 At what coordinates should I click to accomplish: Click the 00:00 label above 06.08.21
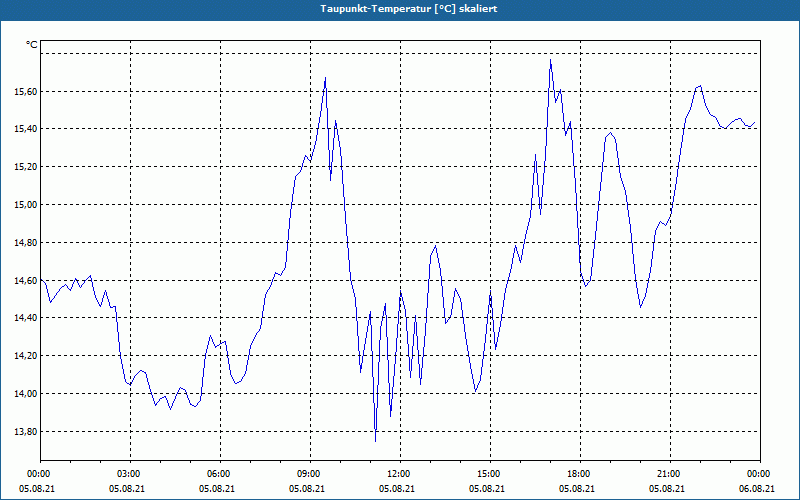(x=760, y=474)
